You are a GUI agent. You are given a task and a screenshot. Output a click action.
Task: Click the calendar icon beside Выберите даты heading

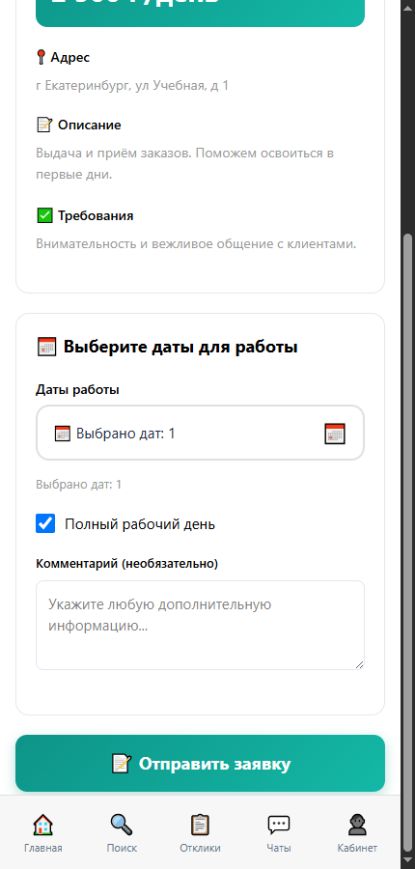coord(47,347)
